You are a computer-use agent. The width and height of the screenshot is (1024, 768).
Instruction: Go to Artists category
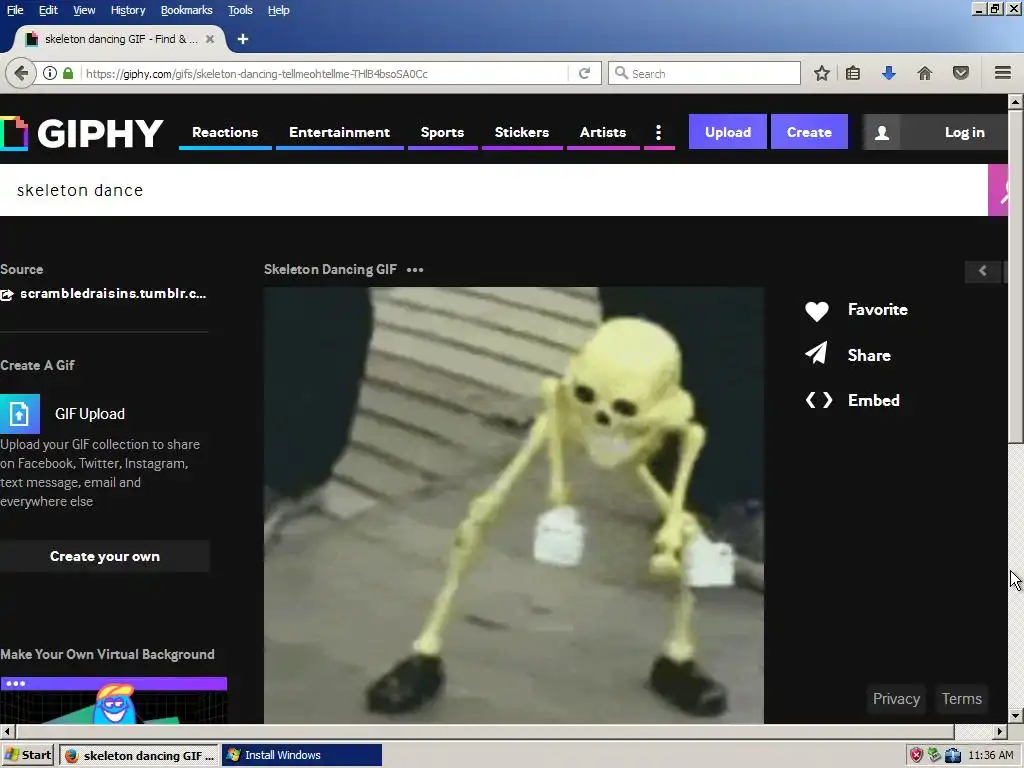click(603, 133)
